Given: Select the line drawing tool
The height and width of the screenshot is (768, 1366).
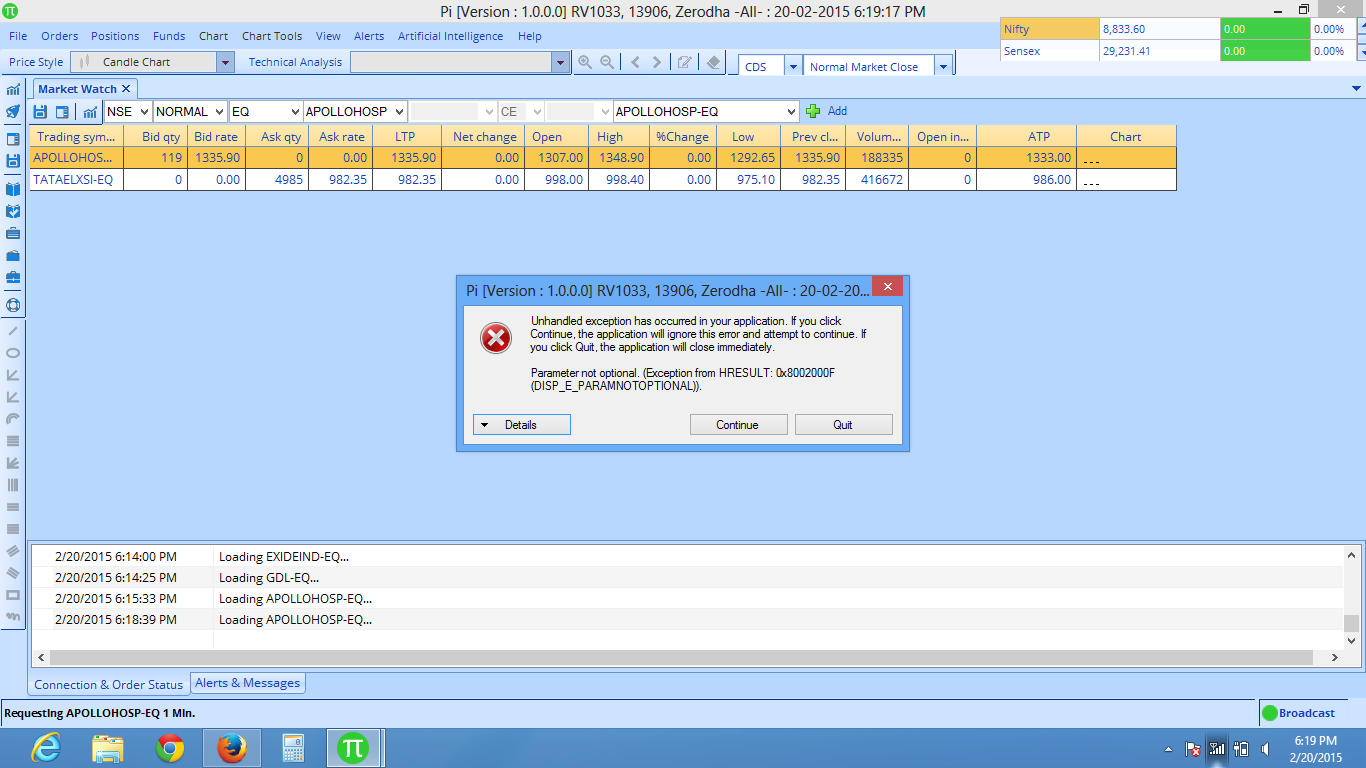Looking at the screenshot, I should pyautogui.click(x=13, y=330).
